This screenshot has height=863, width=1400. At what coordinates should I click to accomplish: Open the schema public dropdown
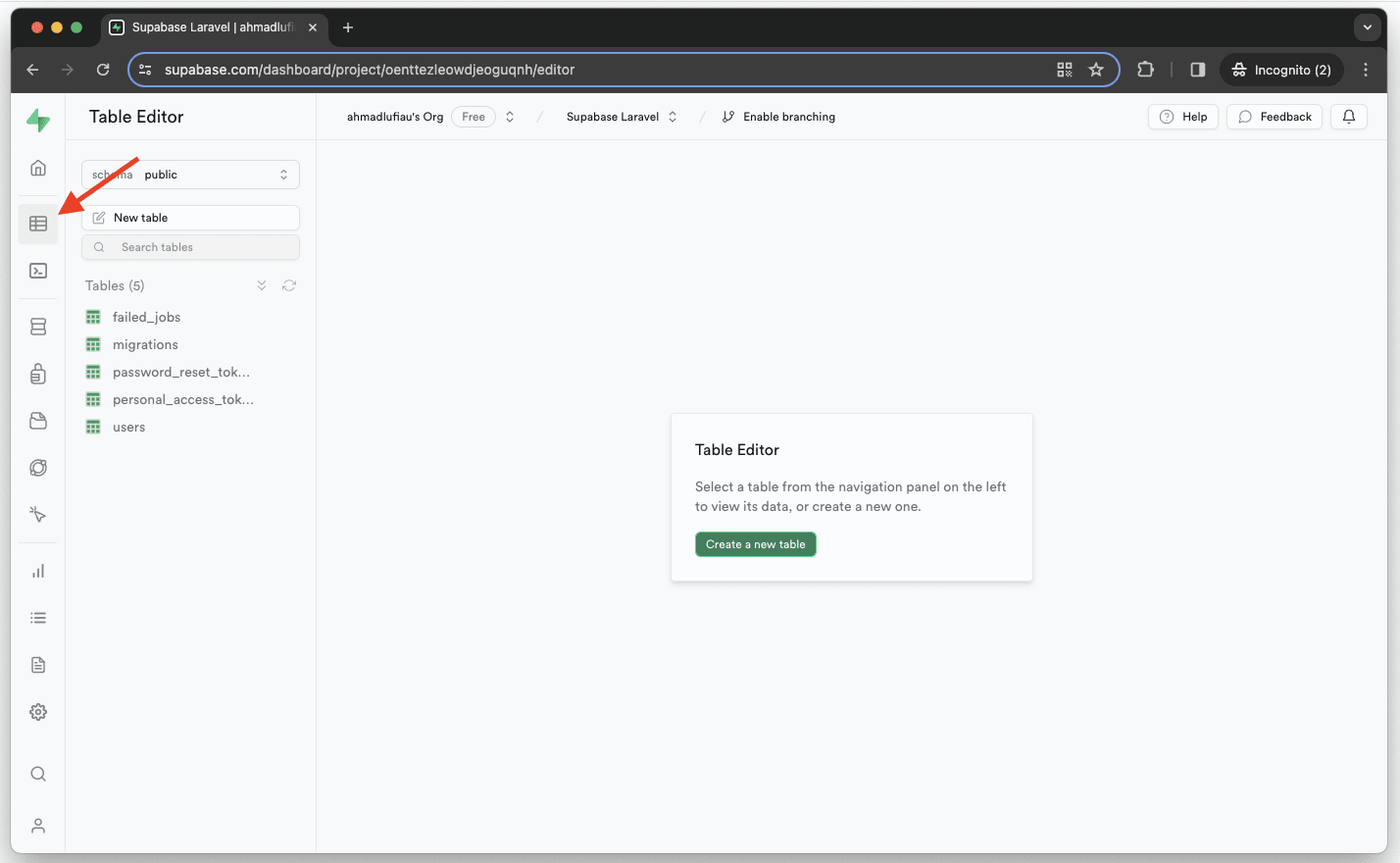[190, 175]
